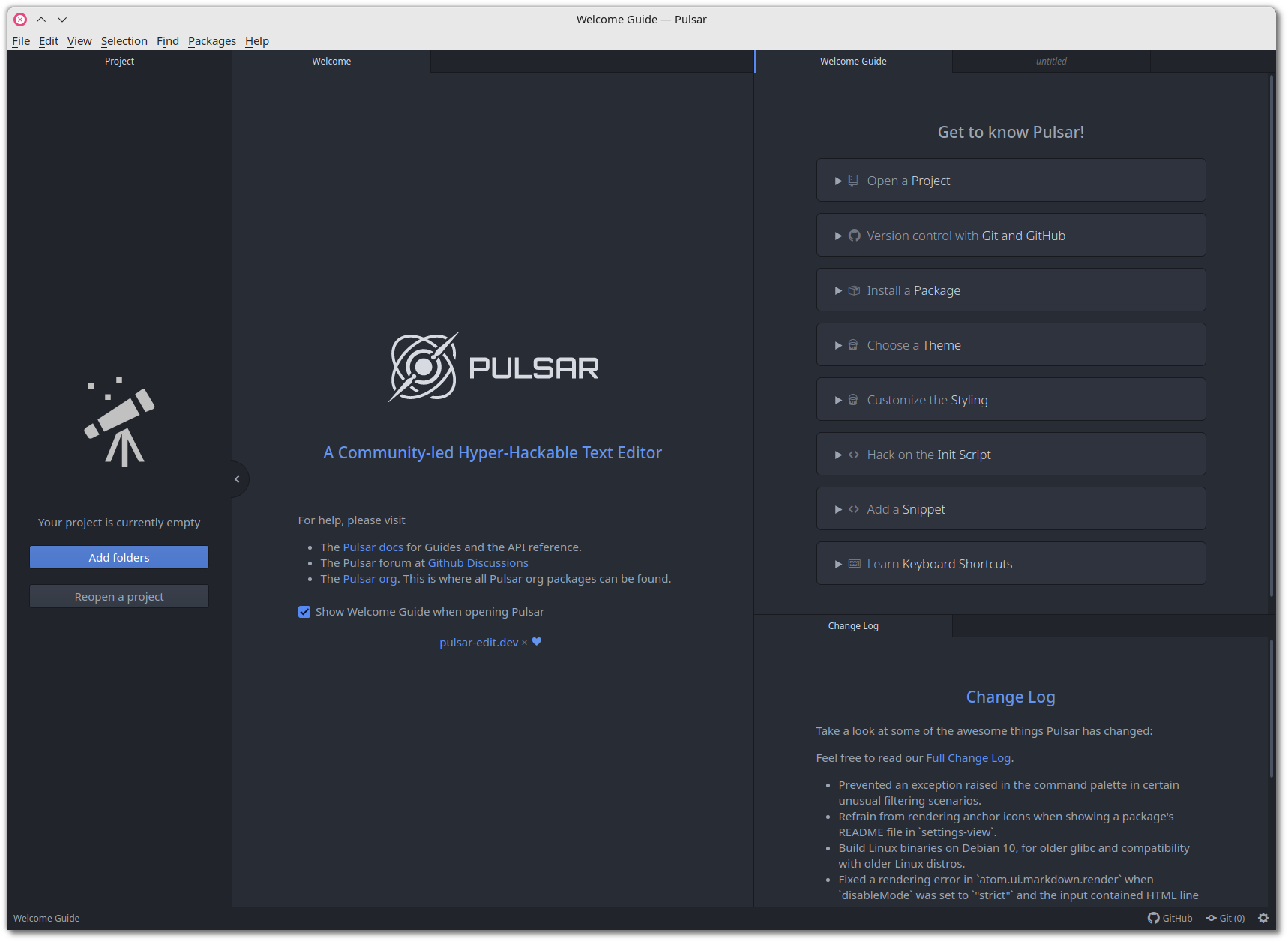Click the Reopen a project button
The image size is (1288, 942).
click(119, 596)
